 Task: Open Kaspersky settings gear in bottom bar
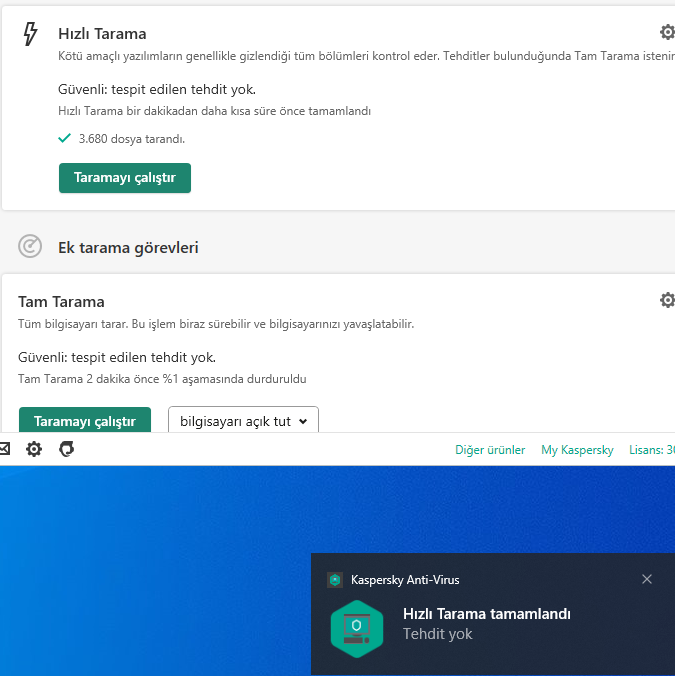pos(34,449)
